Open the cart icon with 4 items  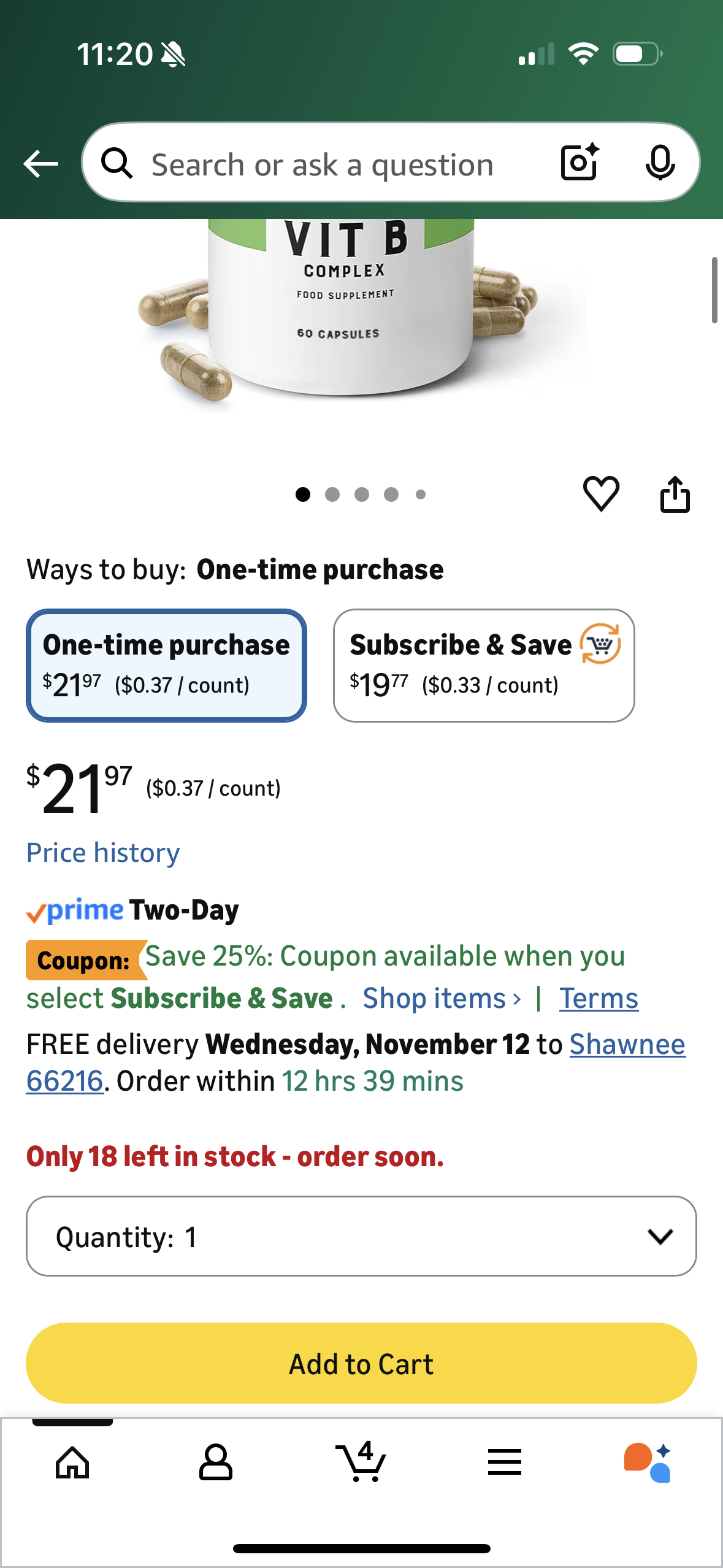[x=361, y=1462]
